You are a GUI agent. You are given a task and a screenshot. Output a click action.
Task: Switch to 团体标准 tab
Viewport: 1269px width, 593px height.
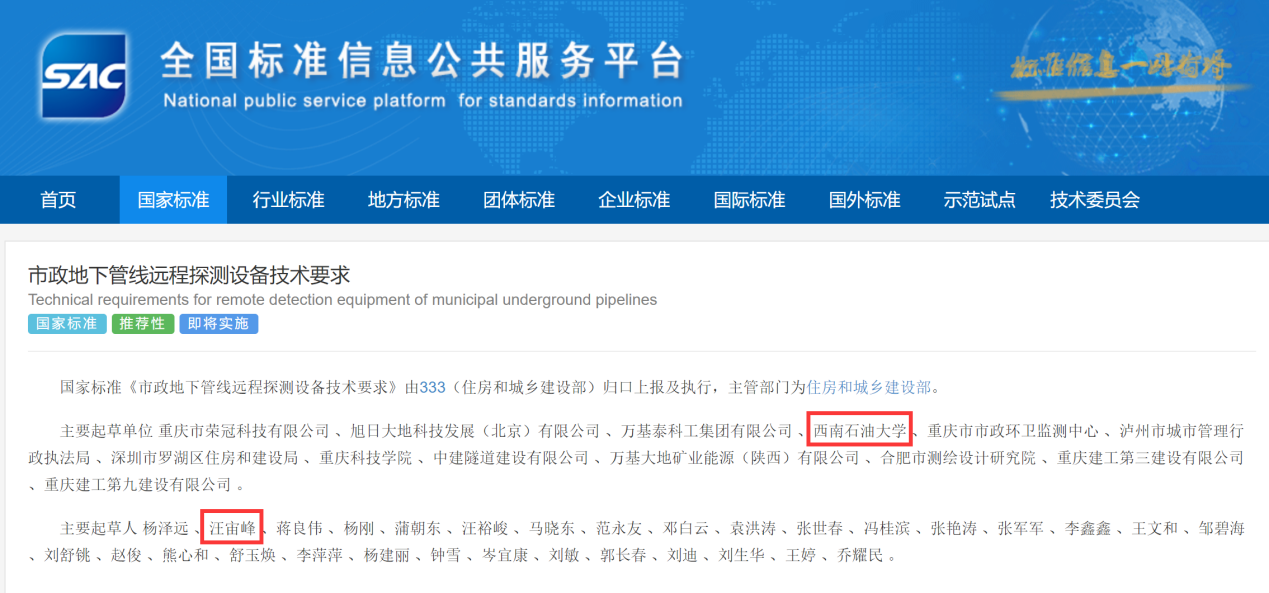point(519,200)
